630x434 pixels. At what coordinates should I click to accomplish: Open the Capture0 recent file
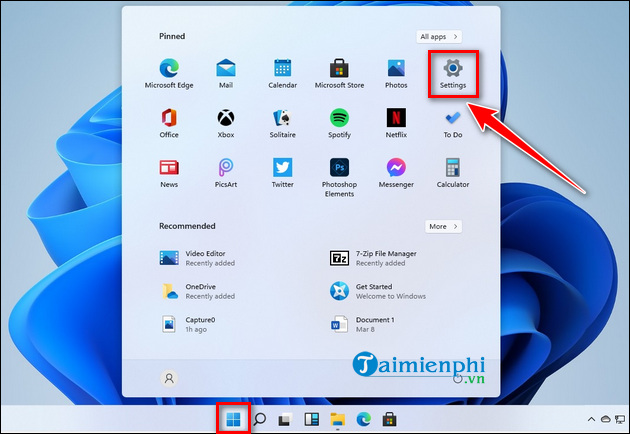coord(189,324)
